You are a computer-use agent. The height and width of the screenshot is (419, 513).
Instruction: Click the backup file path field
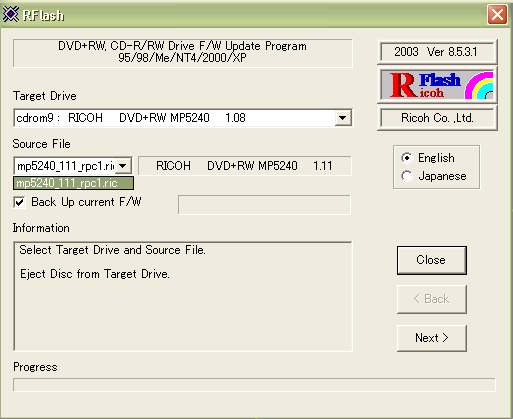click(x=264, y=205)
